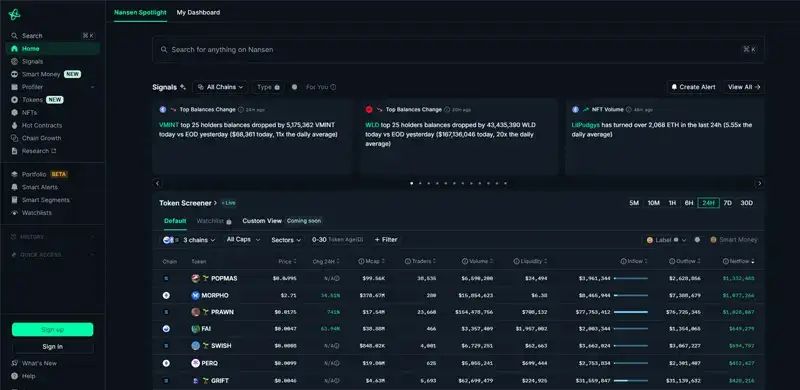Select the 30D timeframe
Screen dimensions: 800x390
[746, 203]
